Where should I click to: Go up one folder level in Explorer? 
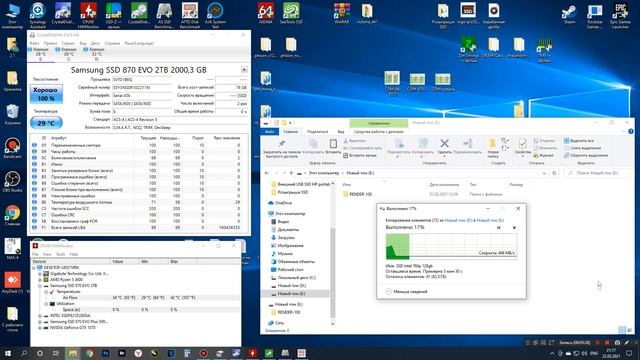[x=291, y=173]
